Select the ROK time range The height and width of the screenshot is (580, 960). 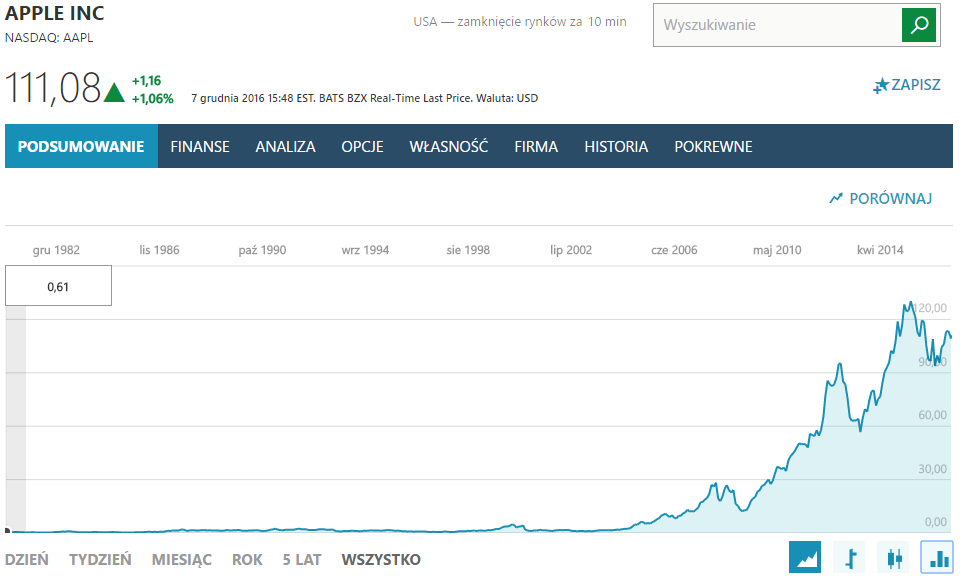tap(247, 559)
